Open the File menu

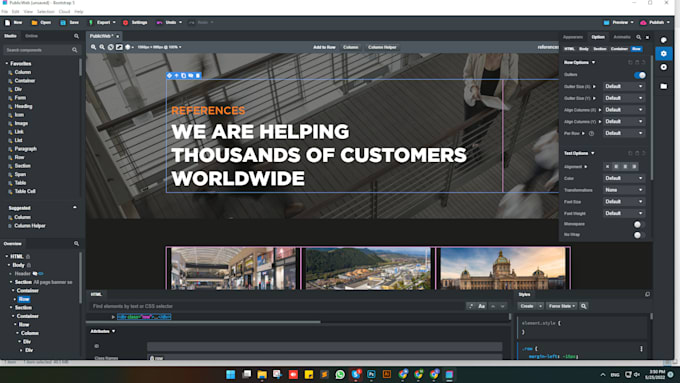pos(4,12)
